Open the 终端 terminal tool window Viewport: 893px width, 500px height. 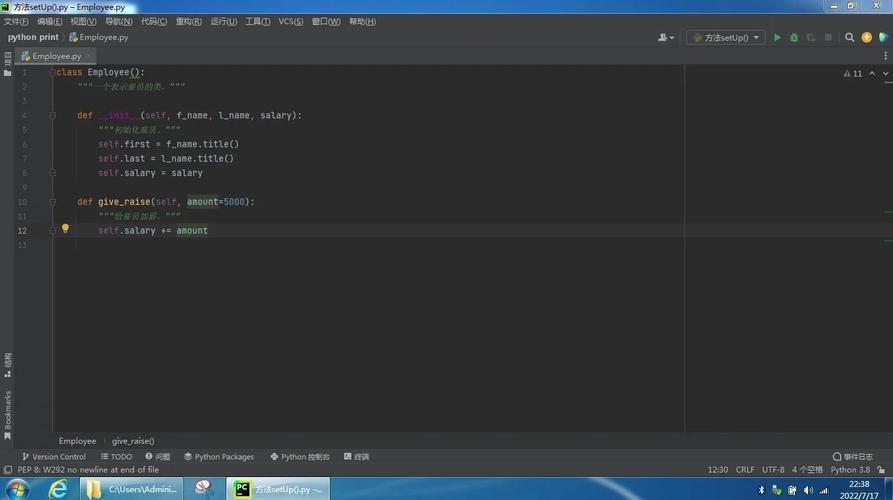(x=357, y=456)
